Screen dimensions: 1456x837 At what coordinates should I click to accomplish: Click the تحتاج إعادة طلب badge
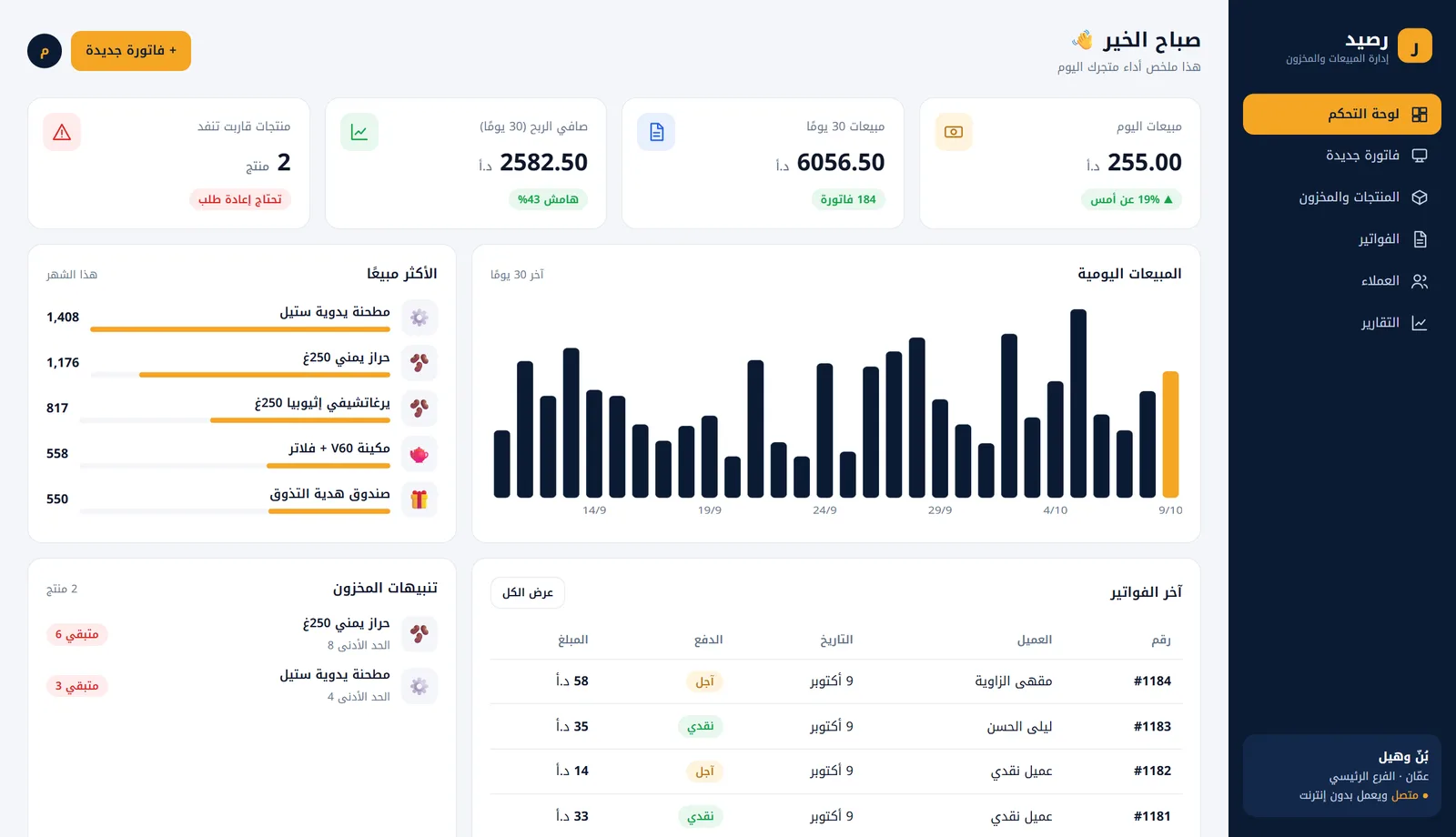240,199
